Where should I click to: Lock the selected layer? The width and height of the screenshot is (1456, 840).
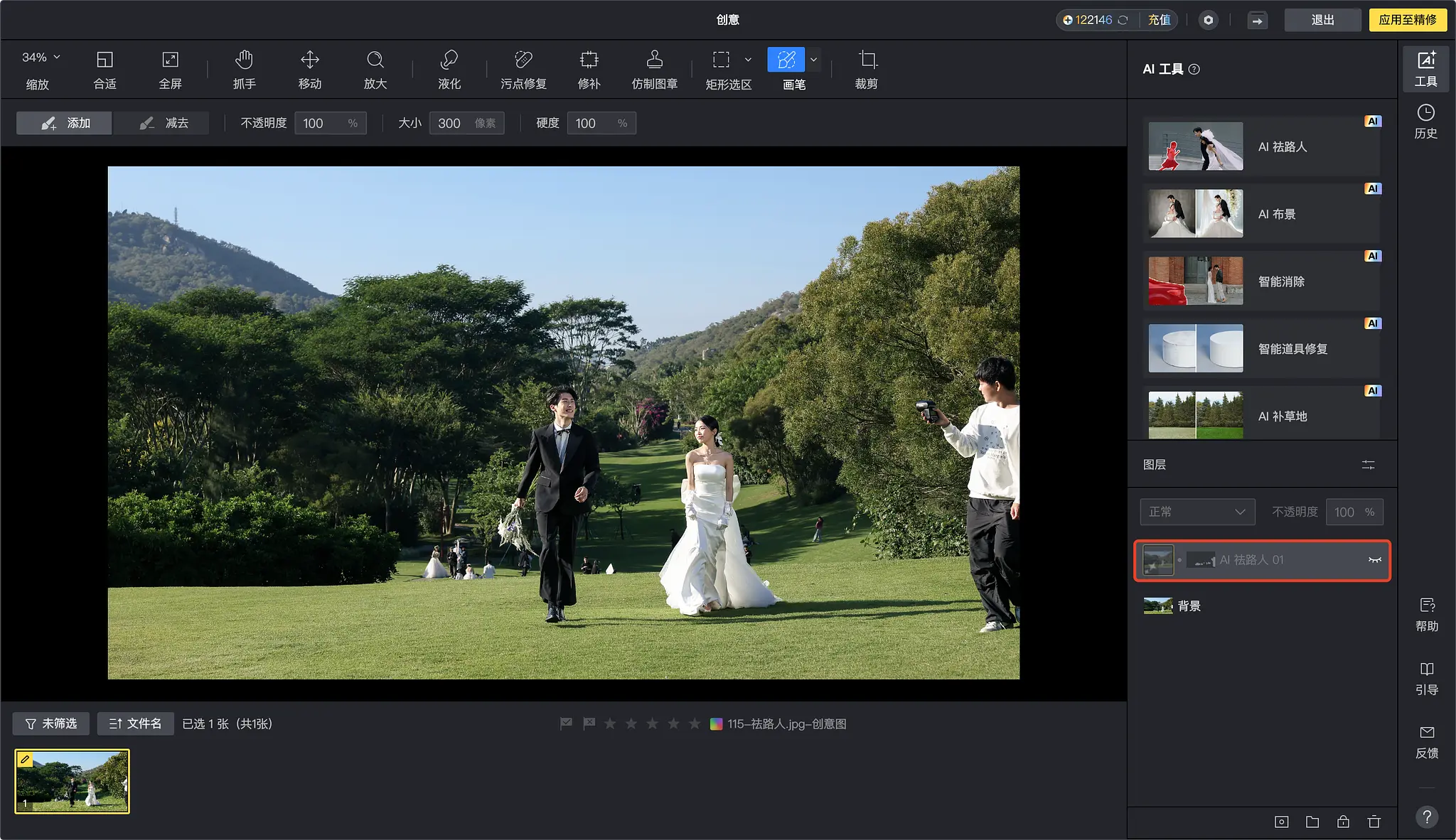coord(1343,822)
